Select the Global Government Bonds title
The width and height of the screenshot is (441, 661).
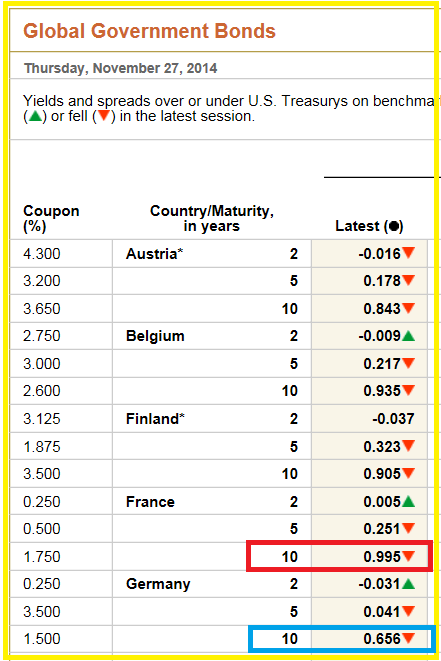tap(149, 31)
